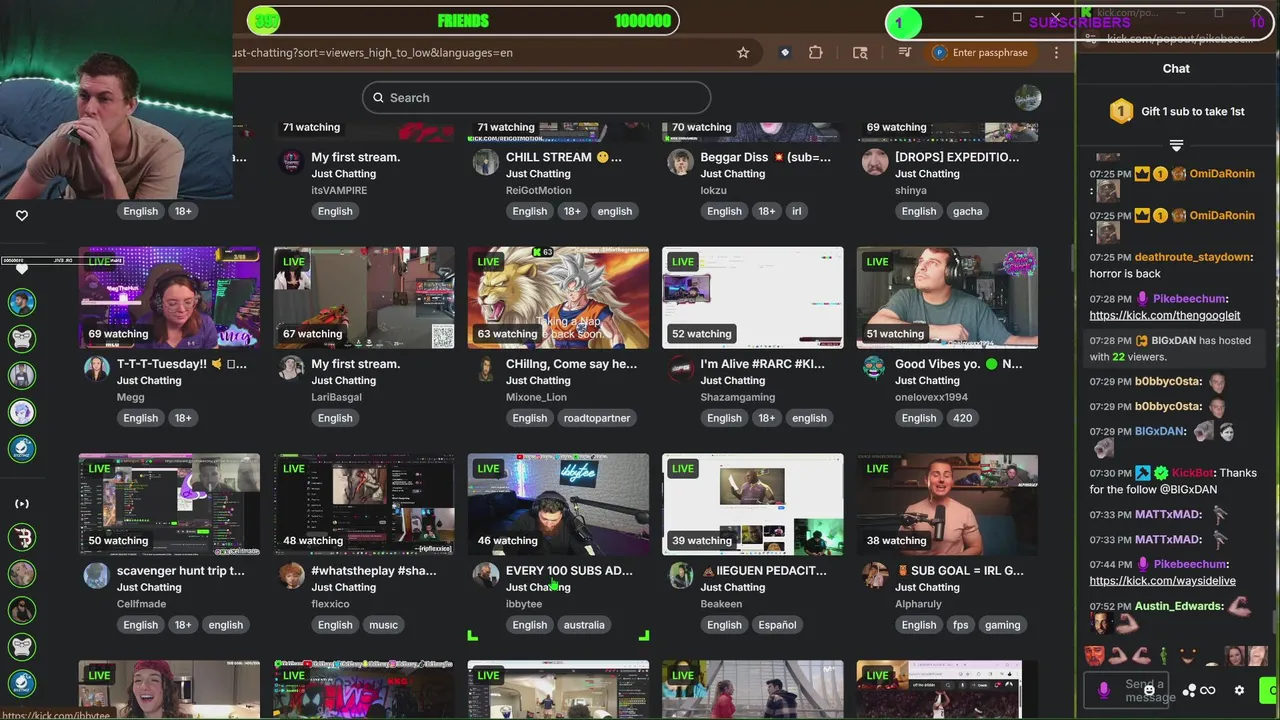Click ibbytee's channel avatar

(x=485, y=576)
